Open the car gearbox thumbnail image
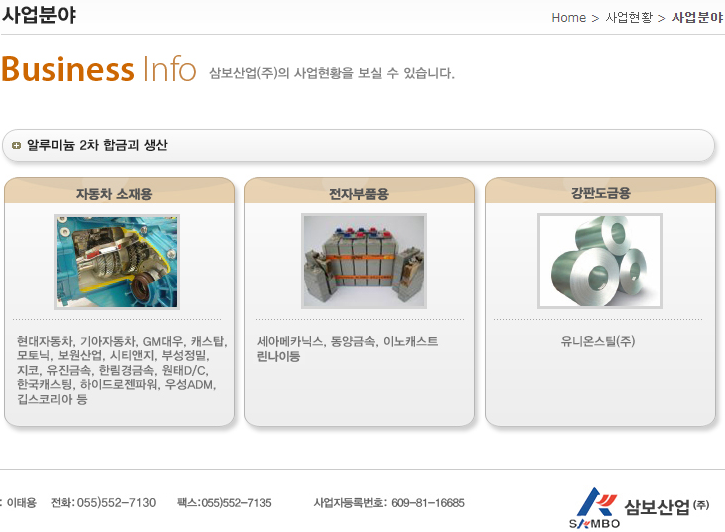 (x=117, y=262)
